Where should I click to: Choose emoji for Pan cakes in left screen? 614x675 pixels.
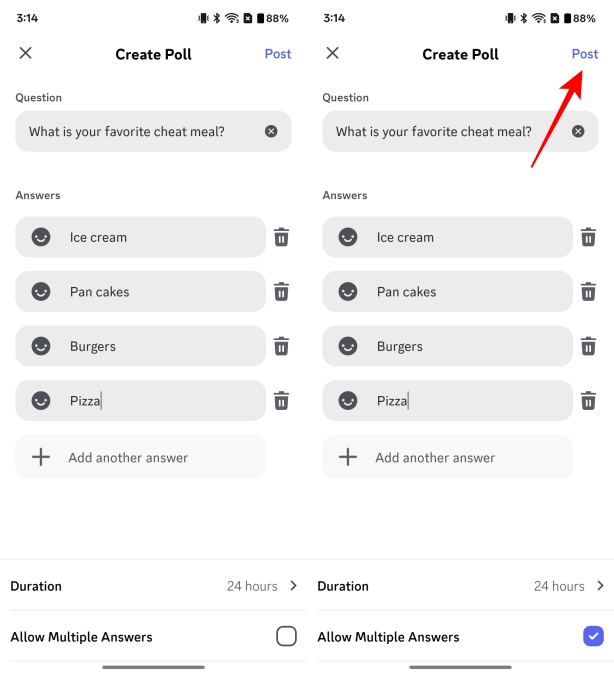(41, 292)
